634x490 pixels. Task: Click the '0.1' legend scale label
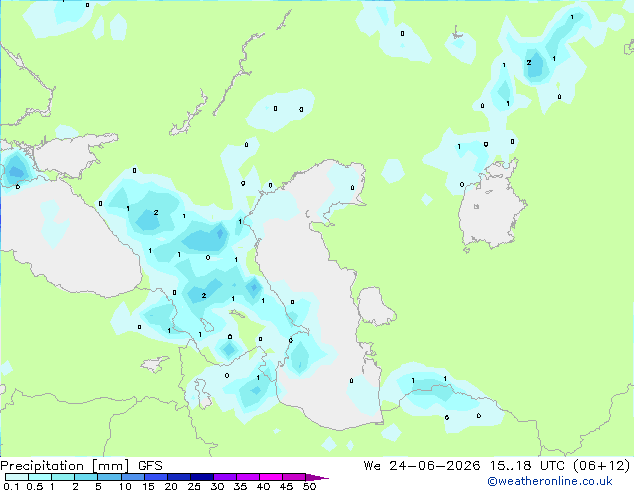(x=11, y=486)
